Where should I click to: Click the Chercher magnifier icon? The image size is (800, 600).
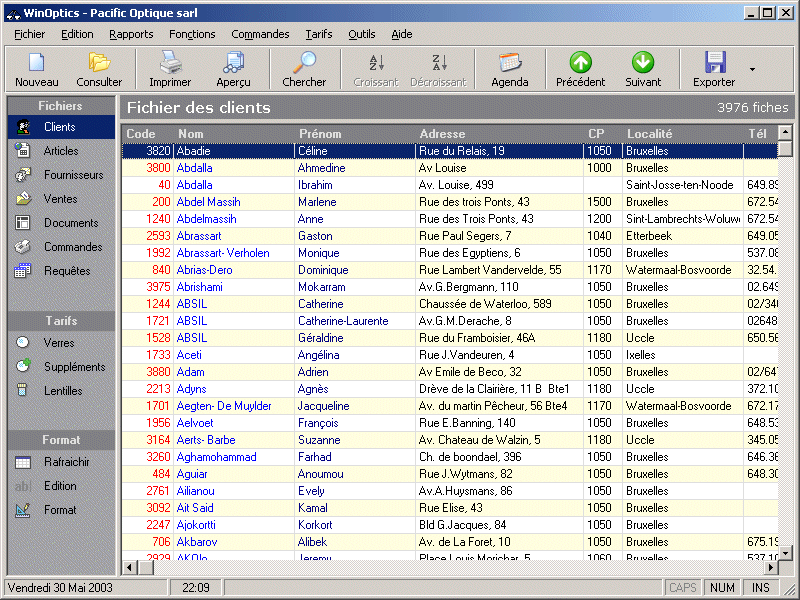pyautogui.click(x=304, y=63)
